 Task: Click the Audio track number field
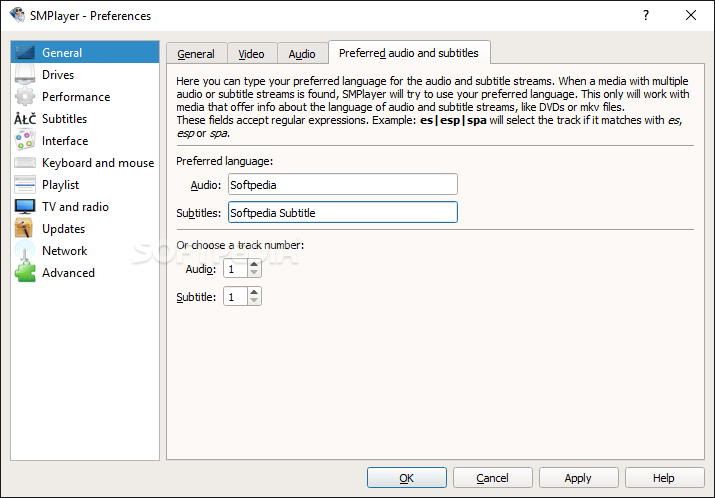pos(236,269)
